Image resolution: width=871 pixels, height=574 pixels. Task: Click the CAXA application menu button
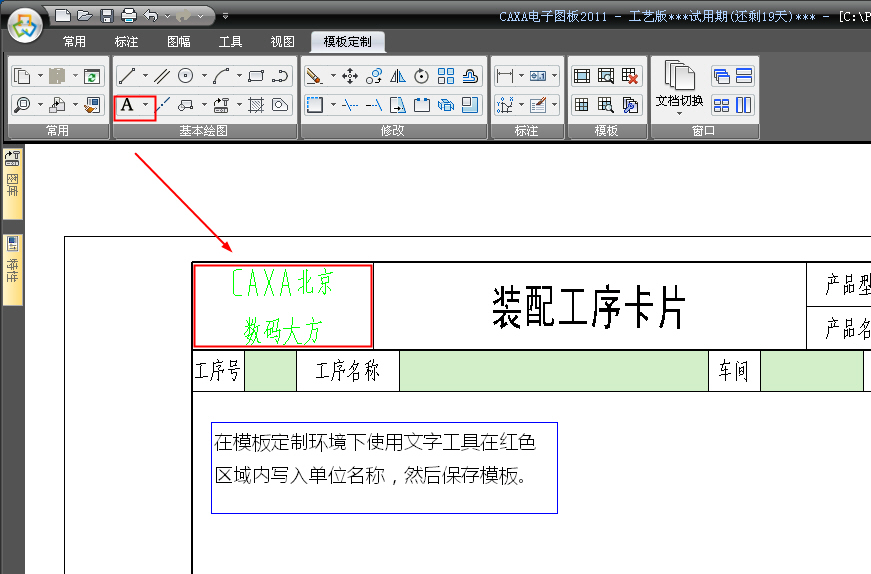pos(25,24)
